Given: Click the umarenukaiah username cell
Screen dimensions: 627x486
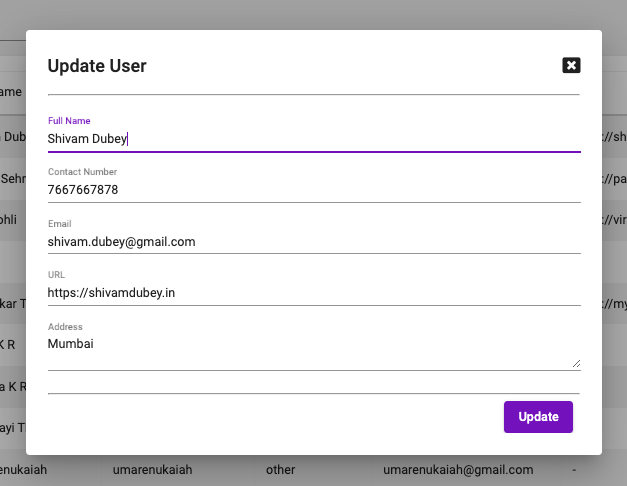Looking at the screenshot, I should coord(152,469).
